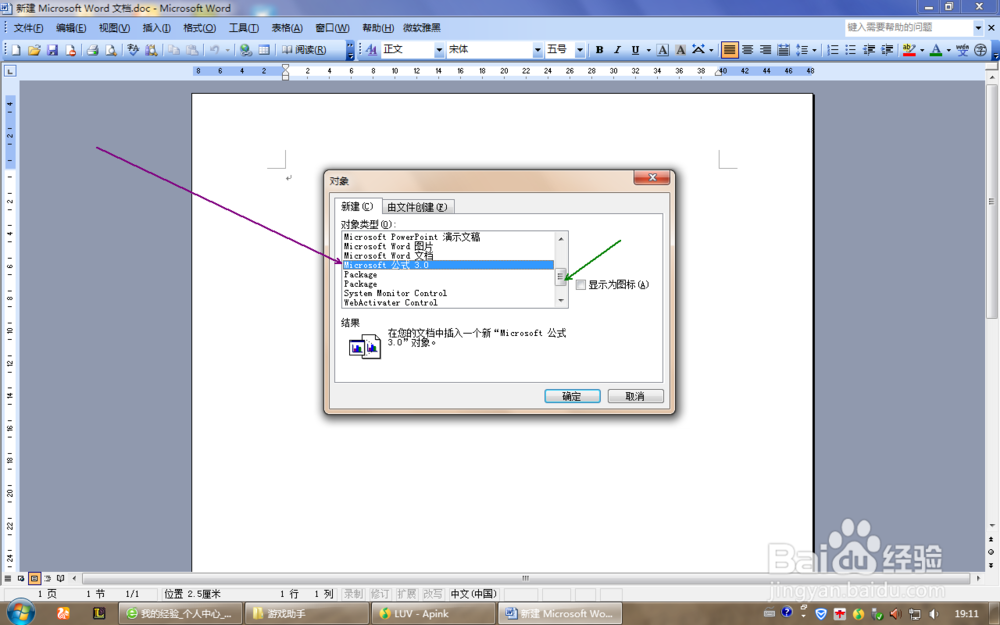
Task: Open the font size dropdown showing 五号
Action: [x=580, y=50]
